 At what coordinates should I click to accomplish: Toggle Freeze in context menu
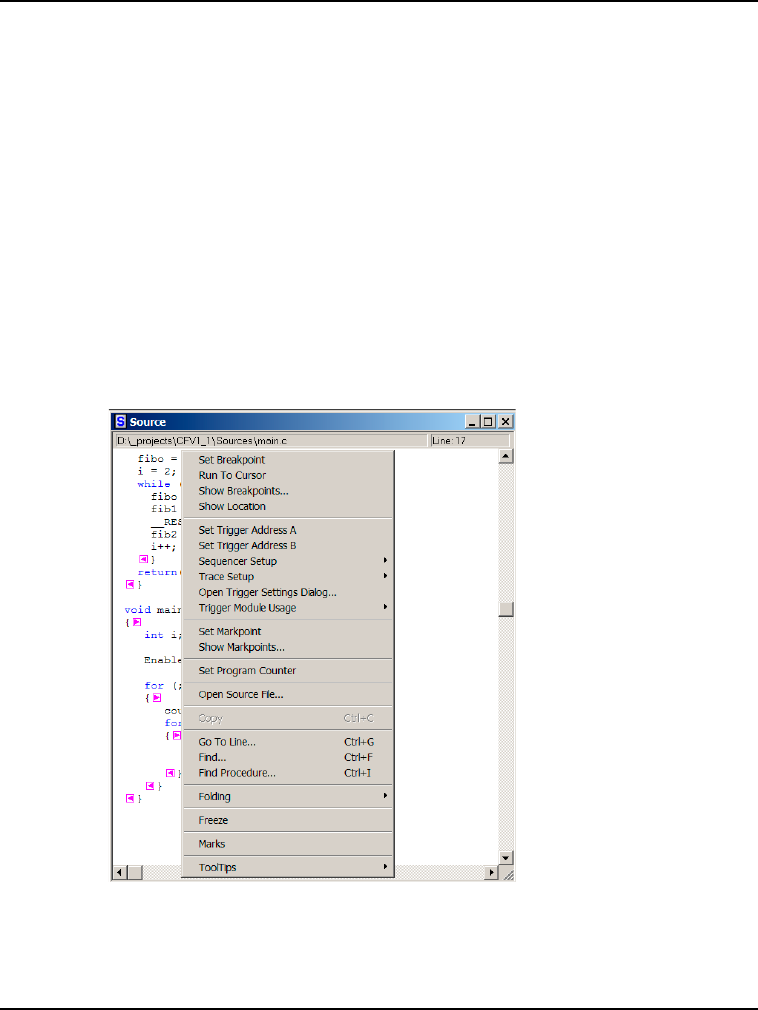[288, 820]
